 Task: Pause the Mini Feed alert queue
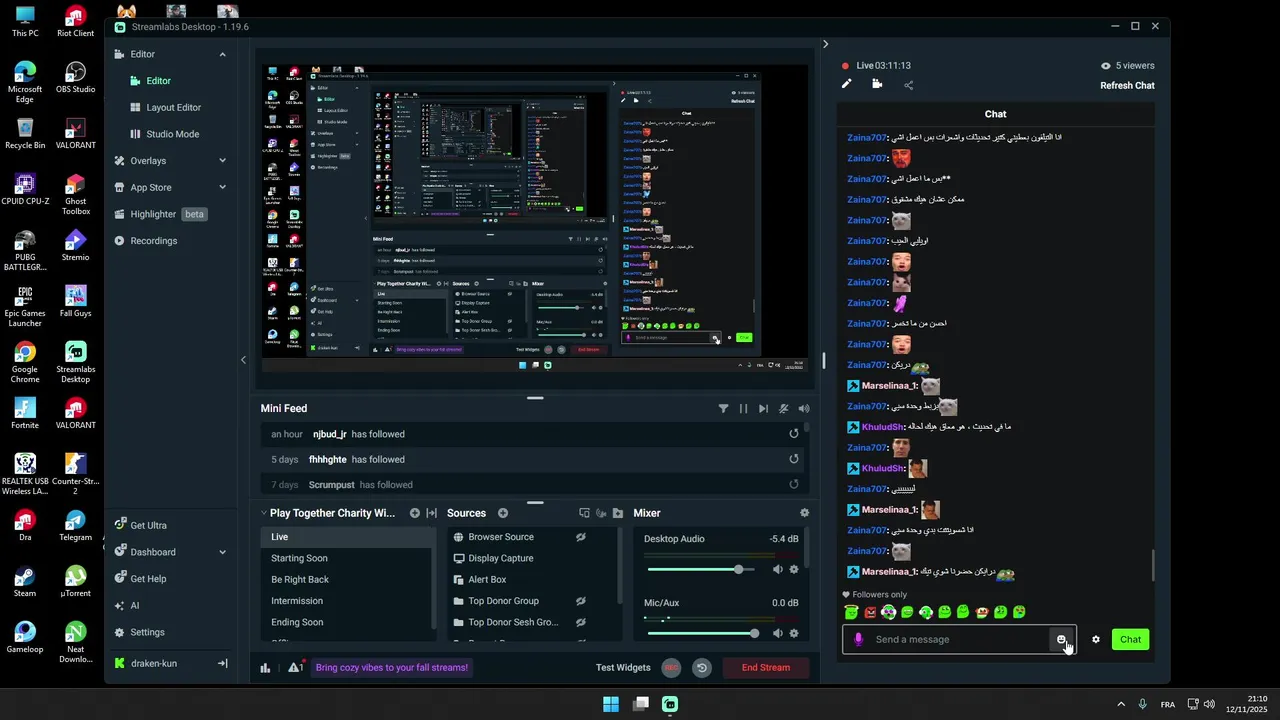tap(743, 408)
